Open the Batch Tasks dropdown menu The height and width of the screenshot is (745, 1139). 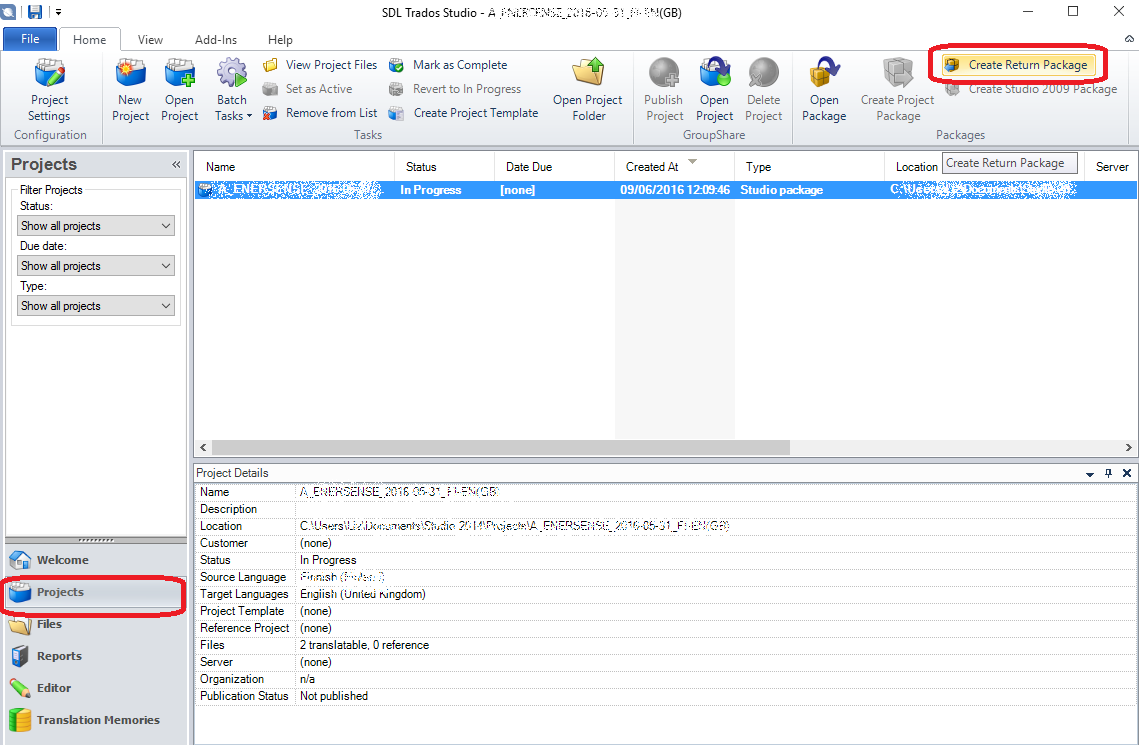(x=232, y=91)
